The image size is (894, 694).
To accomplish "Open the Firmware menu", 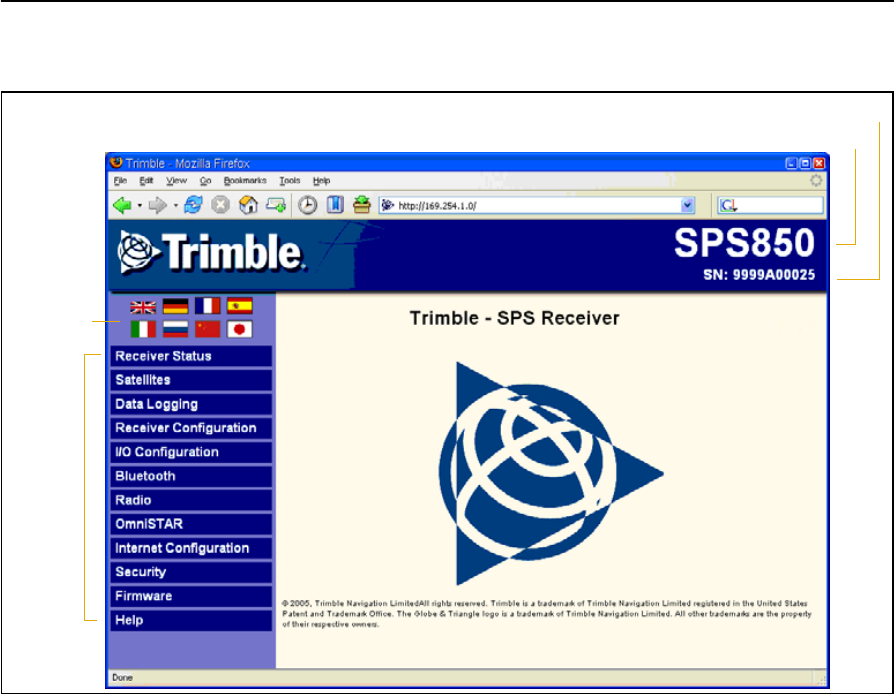I will tap(191, 596).
